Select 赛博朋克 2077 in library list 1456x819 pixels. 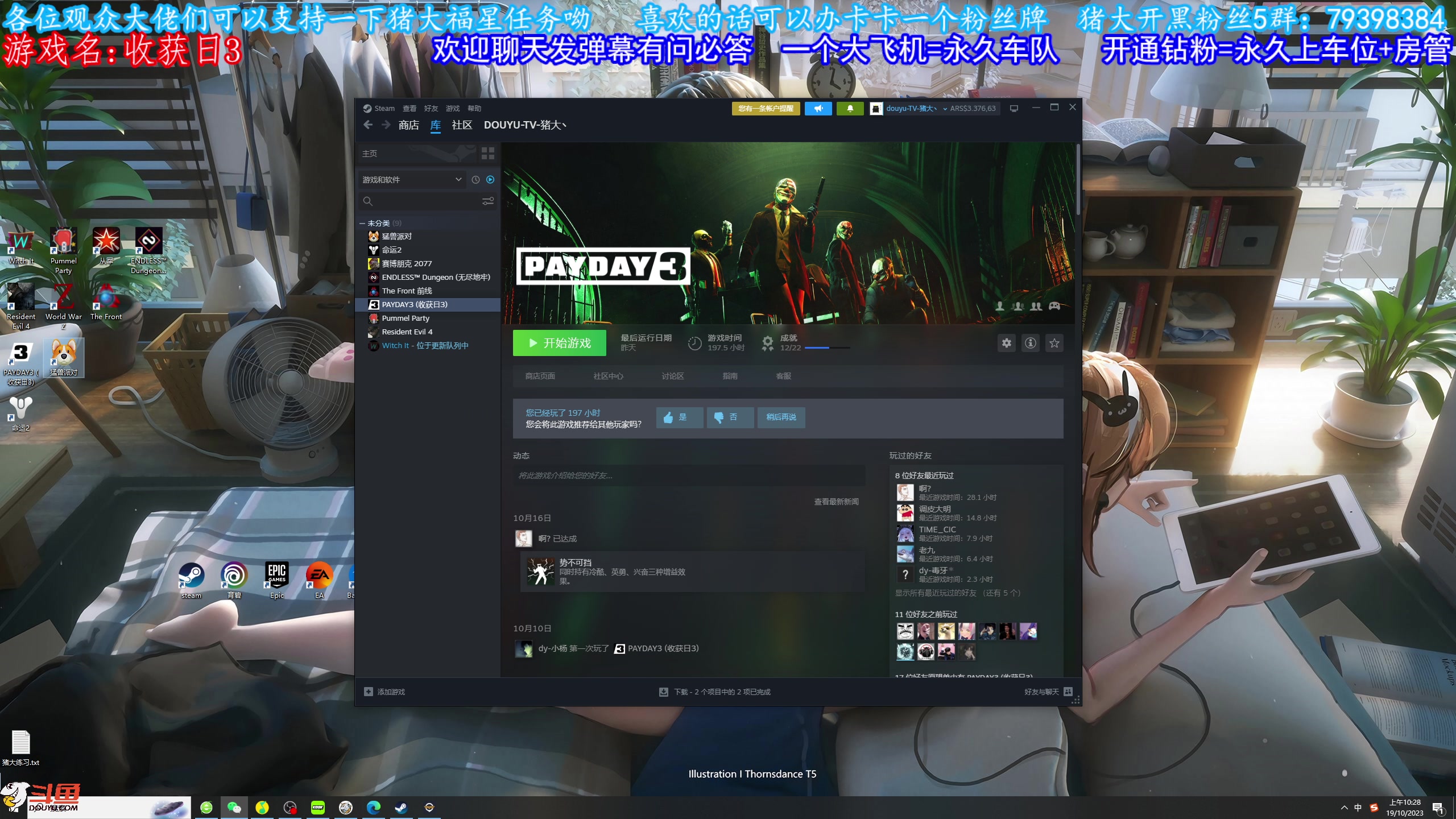pyautogui.click(x=428, y=264)
